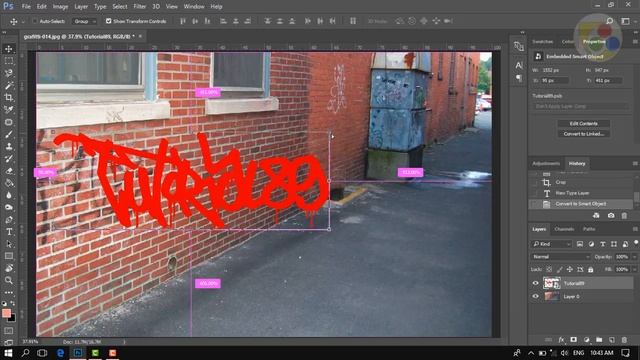Open the Layers panel flyout menu
640x360 pixels.
[635, 229]
